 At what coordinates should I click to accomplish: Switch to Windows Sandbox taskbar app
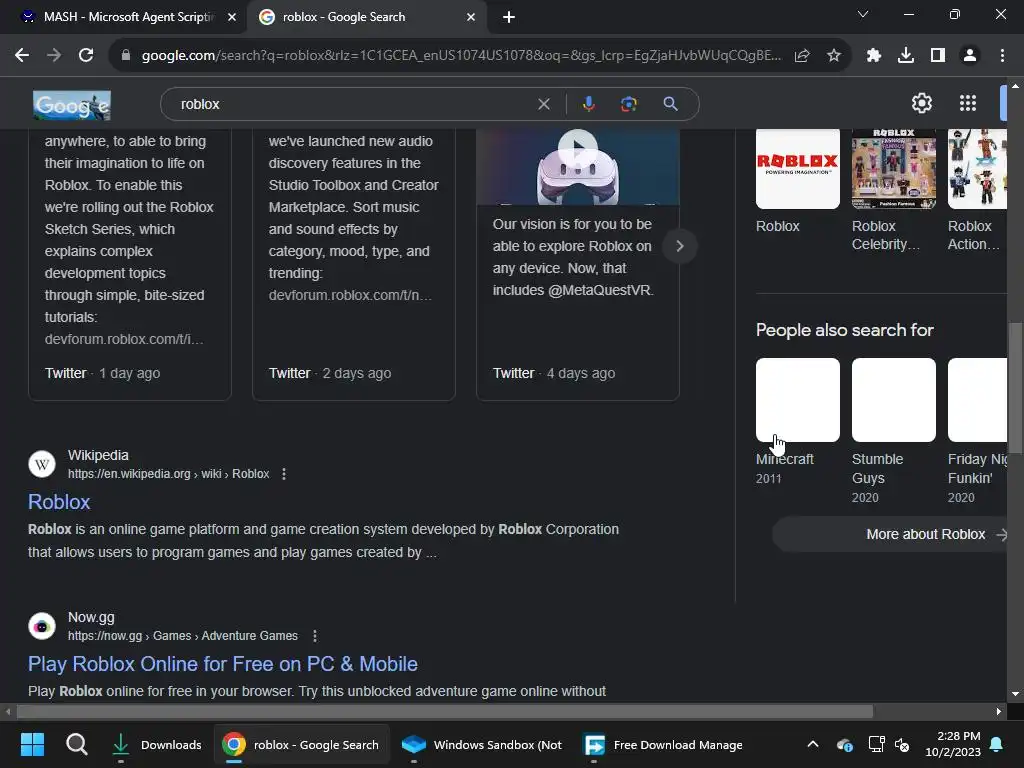483,744
